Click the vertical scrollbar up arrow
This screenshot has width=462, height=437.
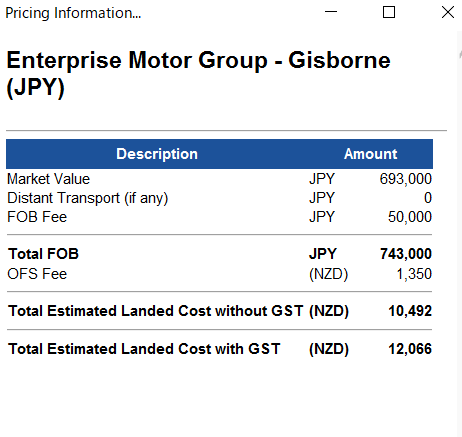[x=460, y=54]
